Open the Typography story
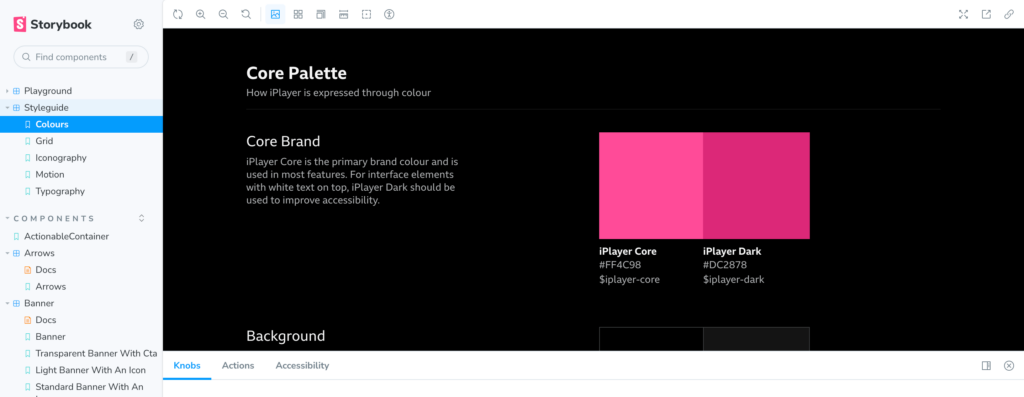Viewport: 1024px width, 397px height. pyautogui.click(x=60, y=191)
